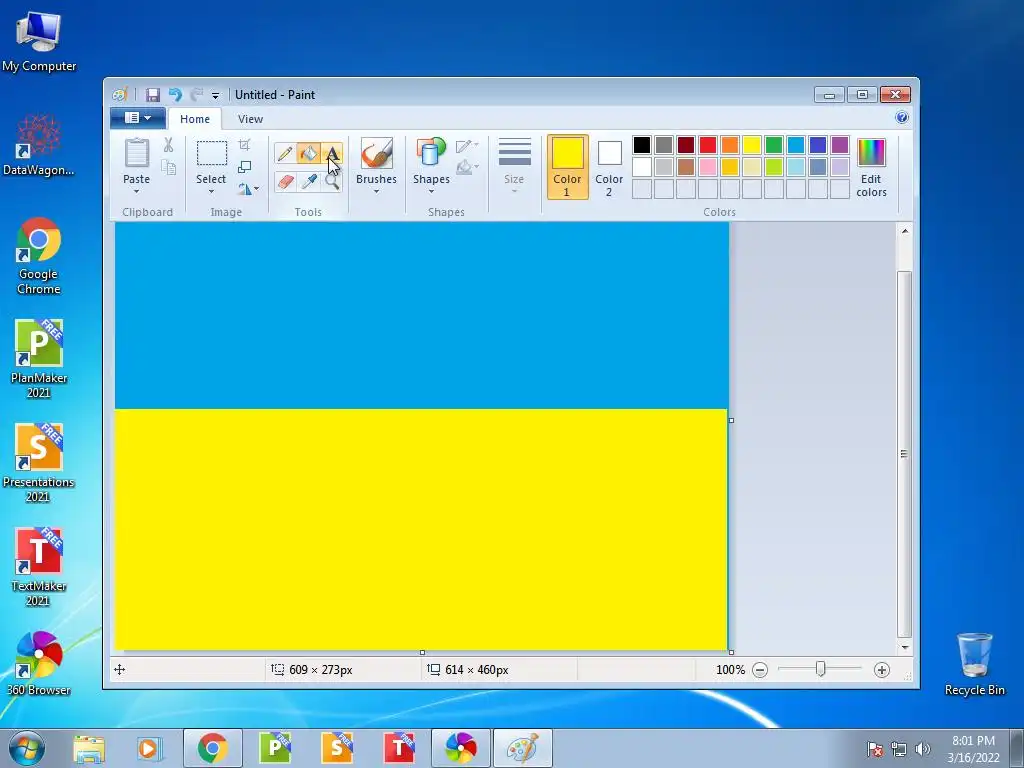Click the Paint Help question mark icon

click(902, 118)
